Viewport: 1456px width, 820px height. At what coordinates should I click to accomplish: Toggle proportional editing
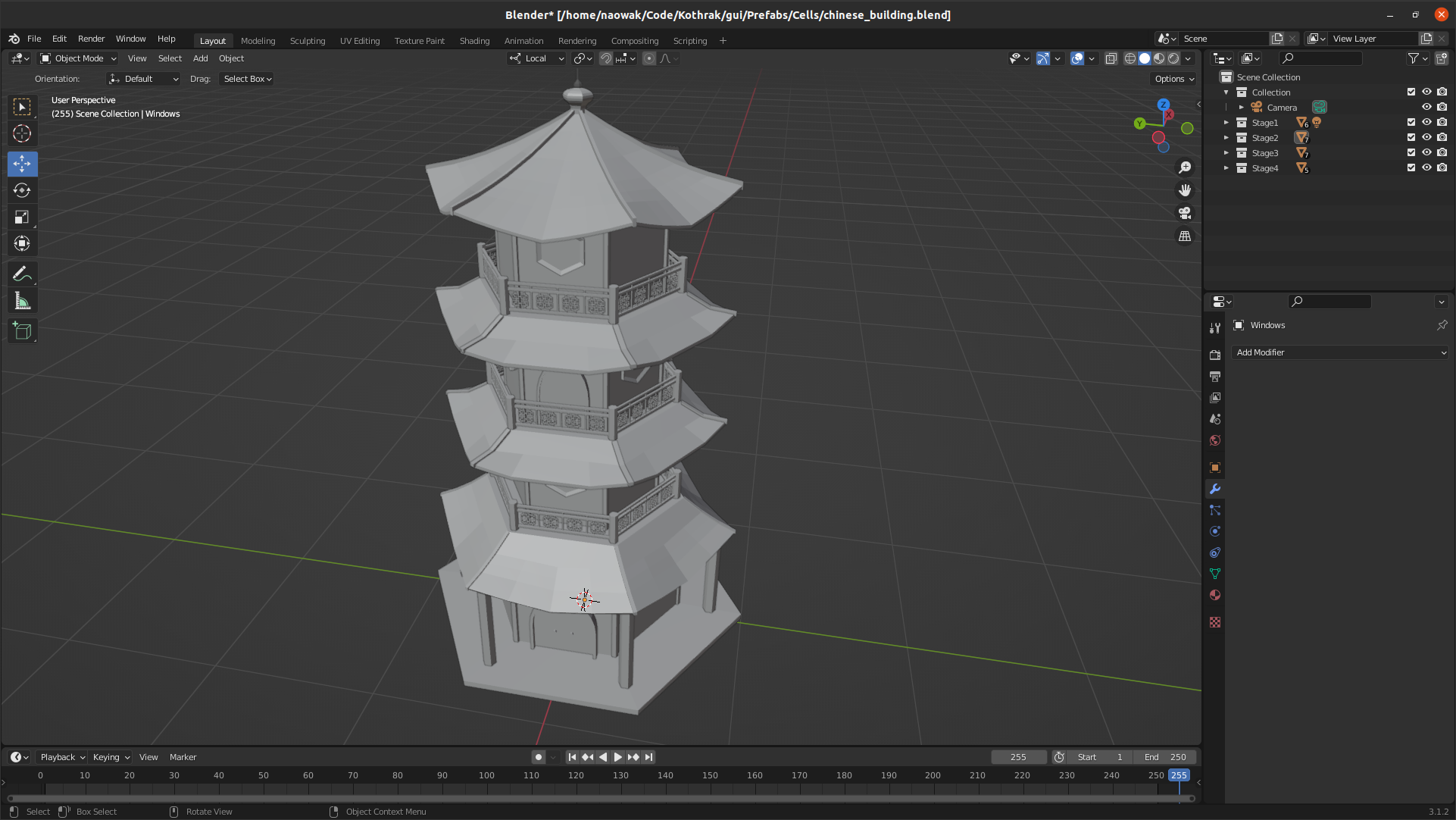pos(649,58)
